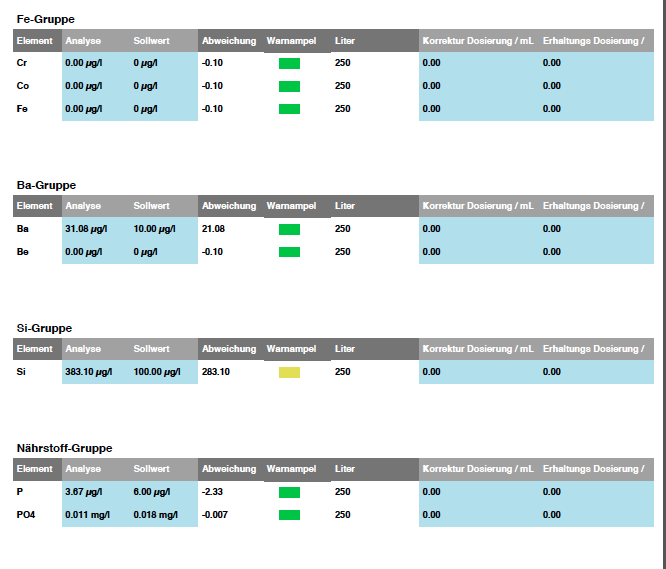Click the PO4 row green warning indicator
Image resolution: width=666 pixels, height=569 pixels.
point(289,515)
